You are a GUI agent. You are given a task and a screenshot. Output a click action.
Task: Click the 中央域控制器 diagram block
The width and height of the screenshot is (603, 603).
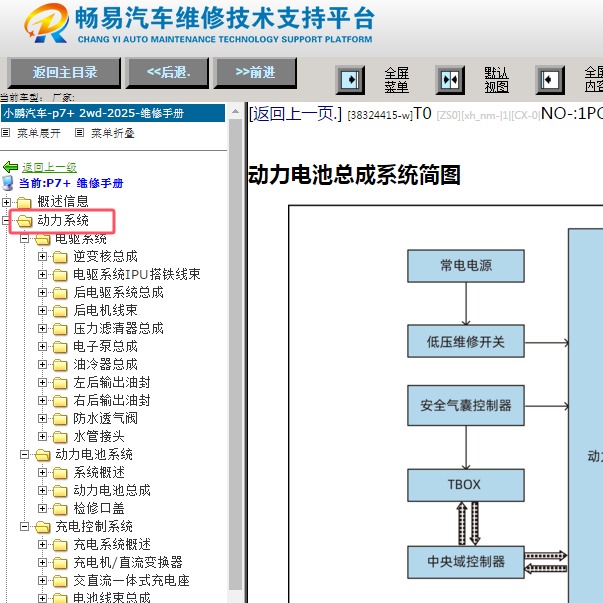466,562
